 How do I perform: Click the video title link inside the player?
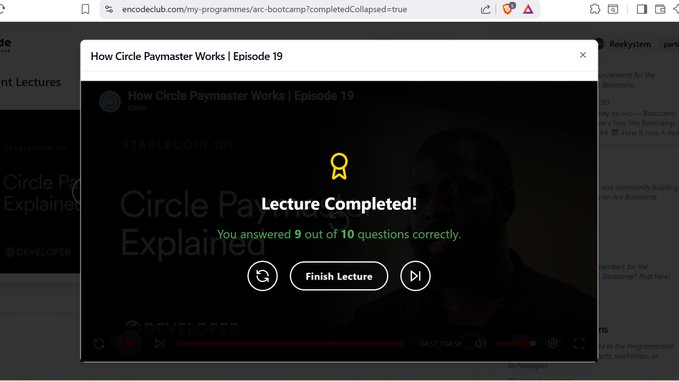tap(241, 96)
